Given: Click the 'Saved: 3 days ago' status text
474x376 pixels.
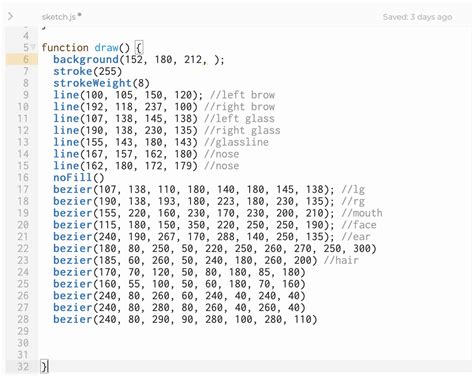Looking at the screenshot, I should tap(417, 17).
